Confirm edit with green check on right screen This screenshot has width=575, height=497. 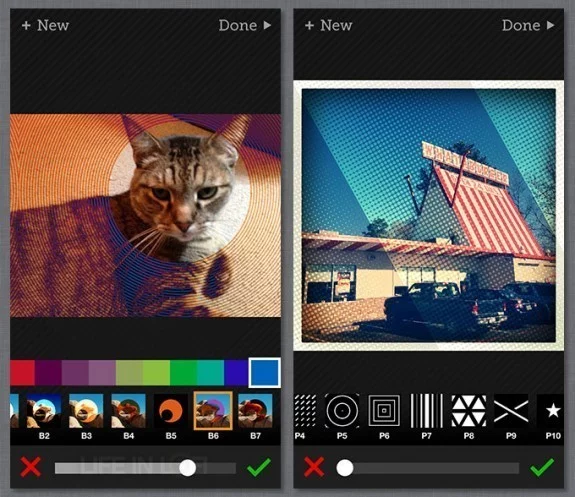[542, 467]
